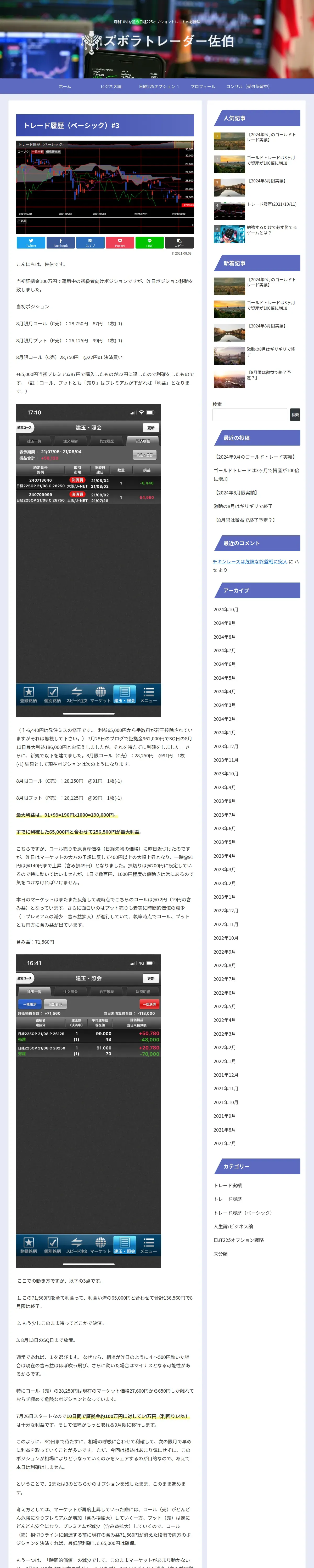Image resolution: width=314 pixels, height=1568 pixels.
Task: Open the 2022年2月 archive
Action: point(224,1048)
